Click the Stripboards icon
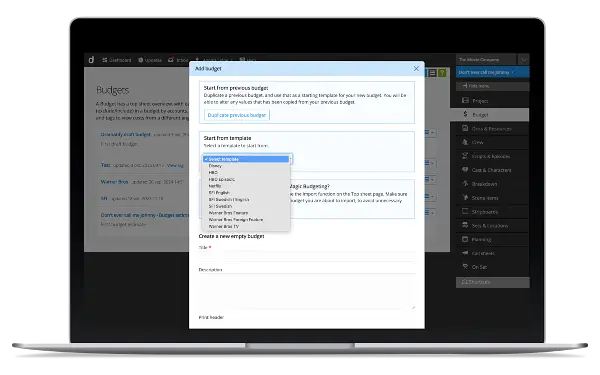The image size is (600, 375). (465, 211)
